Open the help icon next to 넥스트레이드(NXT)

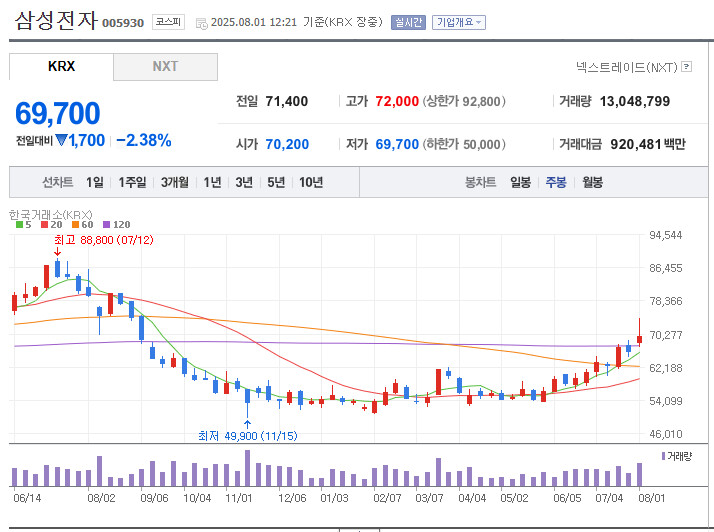point(687,67)
